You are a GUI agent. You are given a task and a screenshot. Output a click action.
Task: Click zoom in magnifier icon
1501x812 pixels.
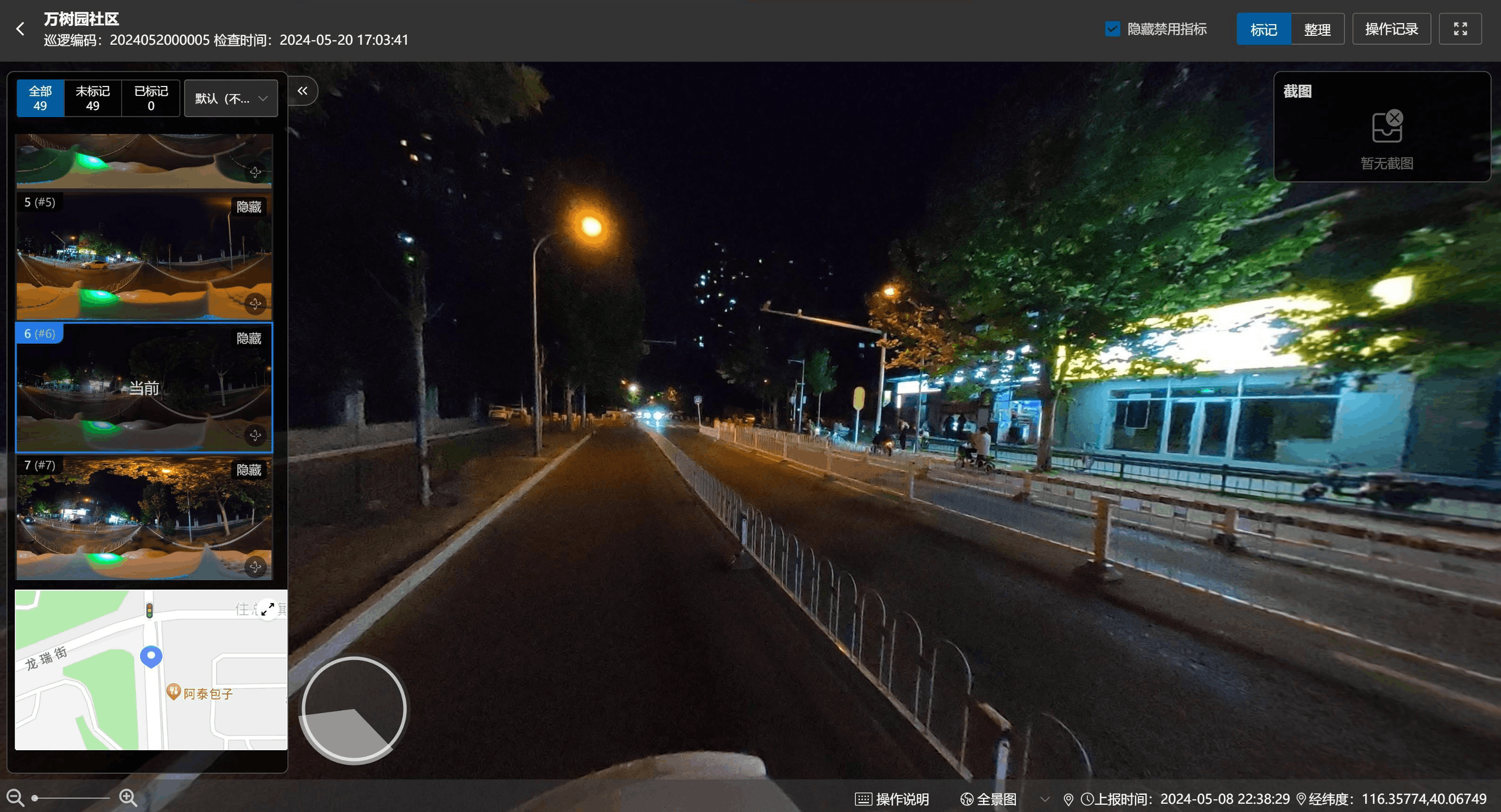(x=128, y=798)
